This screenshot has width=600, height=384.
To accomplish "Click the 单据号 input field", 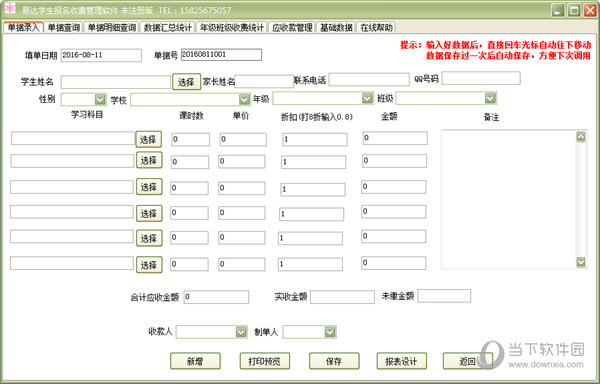I will [x=221, y=55].
